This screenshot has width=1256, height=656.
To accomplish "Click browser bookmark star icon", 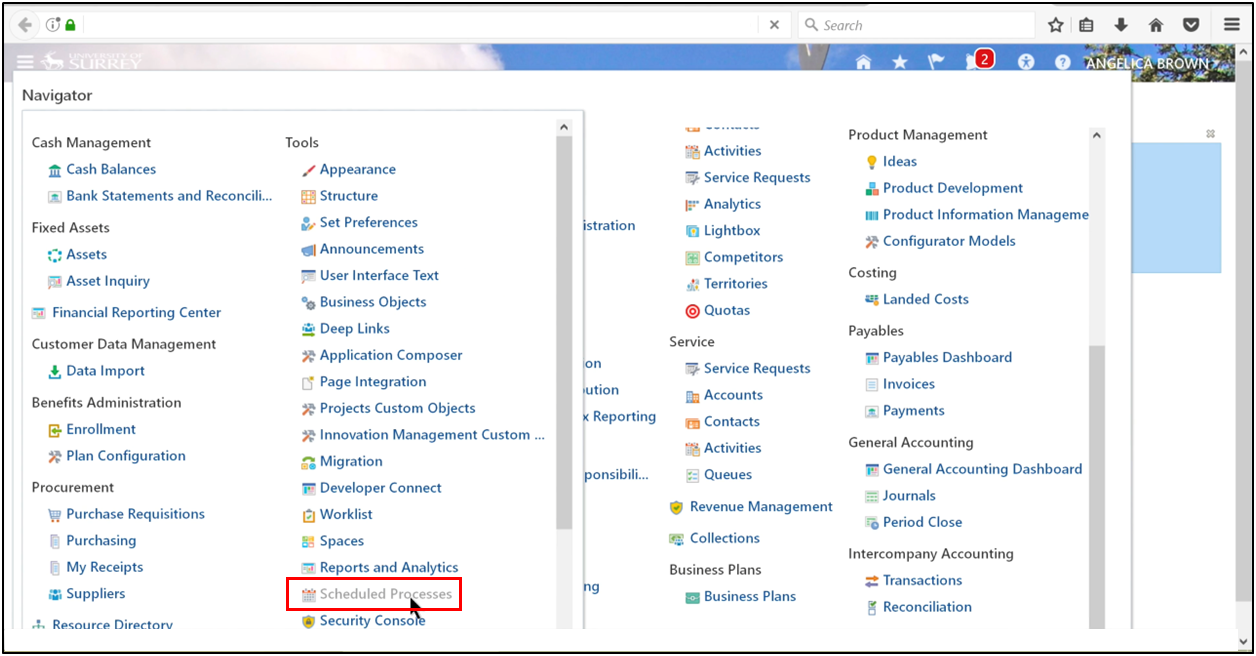I will (1055, 25).
